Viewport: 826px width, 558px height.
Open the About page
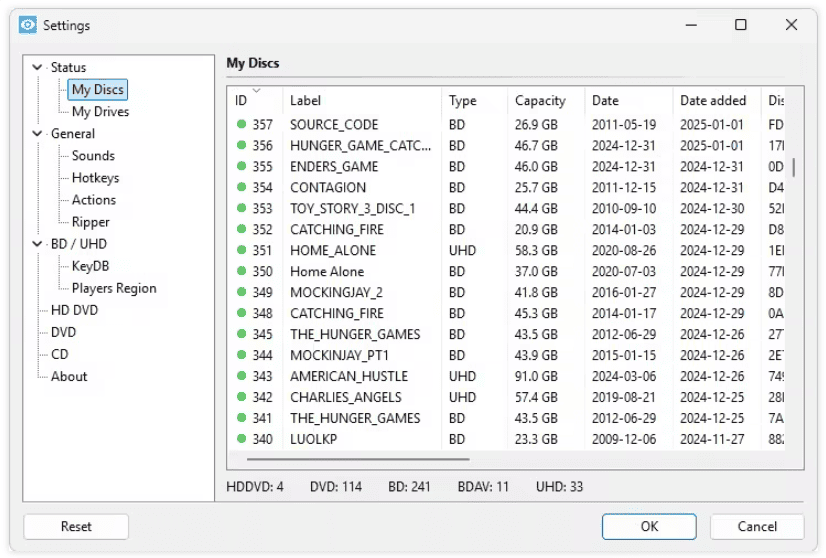coord(69,377)
